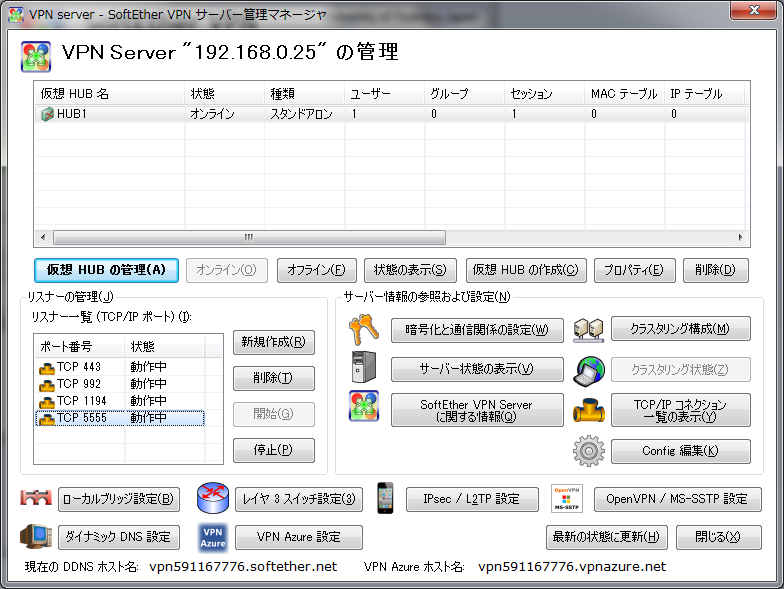Viewport: 784px width, 589px height.
Task: Click the TCP 5555 listener port icon
Action: [x=46, y=419]
